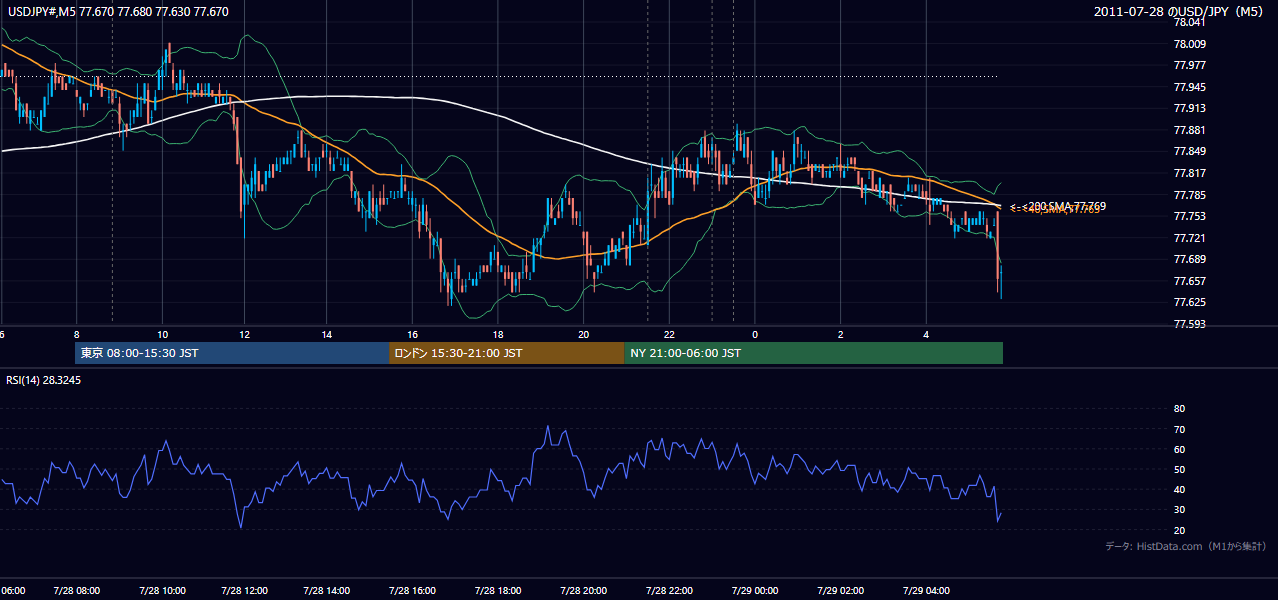Viewport: 1278px width, 600px height.
Task: Click price axis label 77.881
Action: coord(1189,130)
